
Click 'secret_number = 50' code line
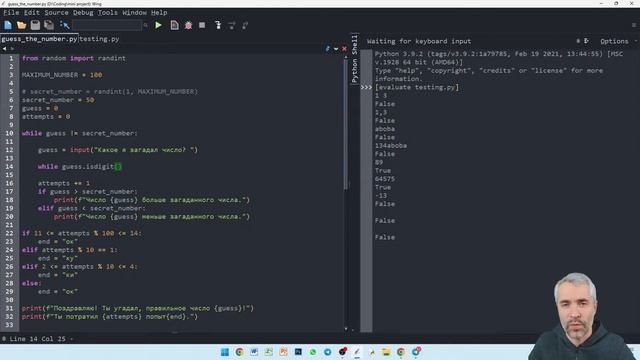[x=58, y=100]
